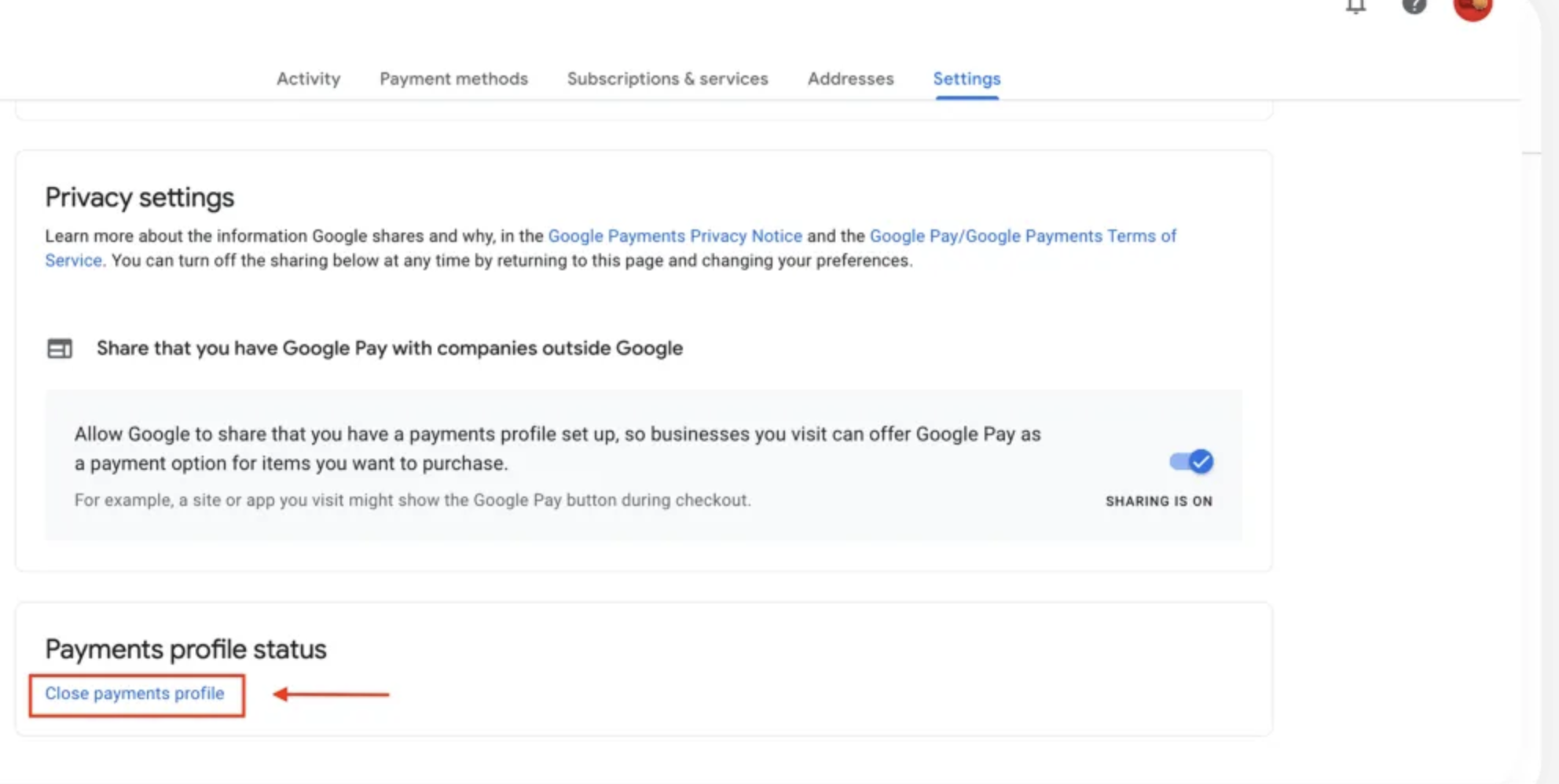Click the Payments profile status heading
The width and height of the screenshot is (1559, 784).
pyautogui.click(x=185, y=649)
